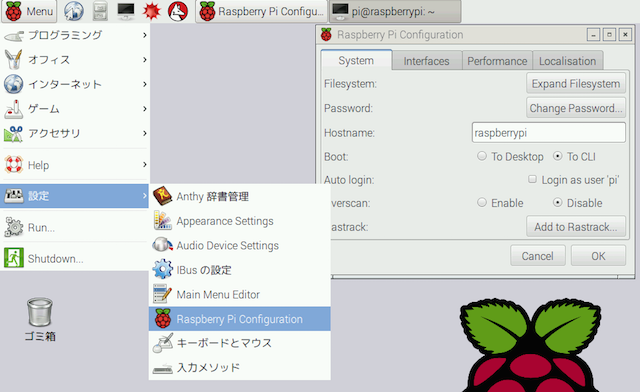Viewport: 640px width, 392px height.
Task: Choose キーボードとマウス menu entry
Action: tap(240, 343)
